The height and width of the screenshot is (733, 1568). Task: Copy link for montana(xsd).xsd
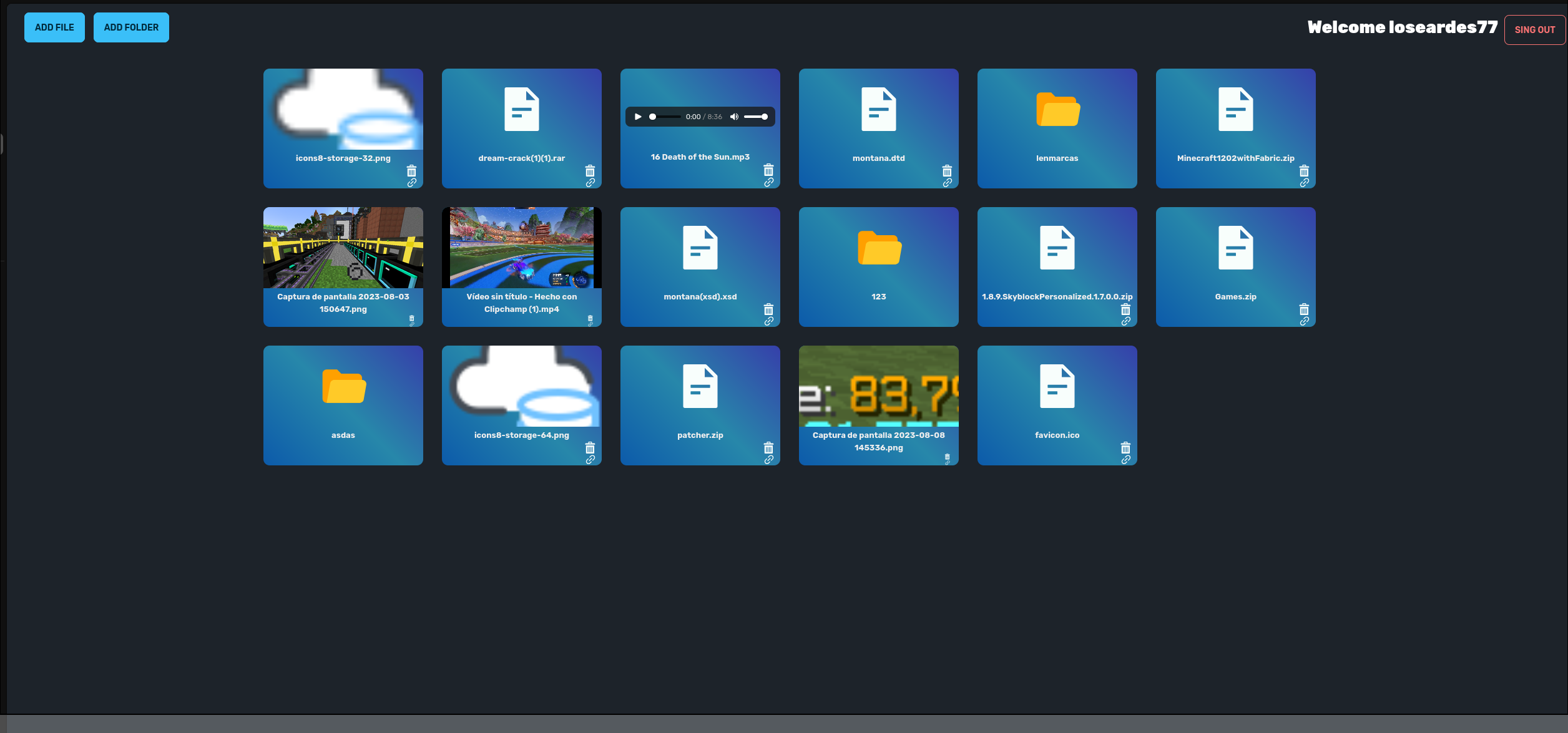(768, 321)
